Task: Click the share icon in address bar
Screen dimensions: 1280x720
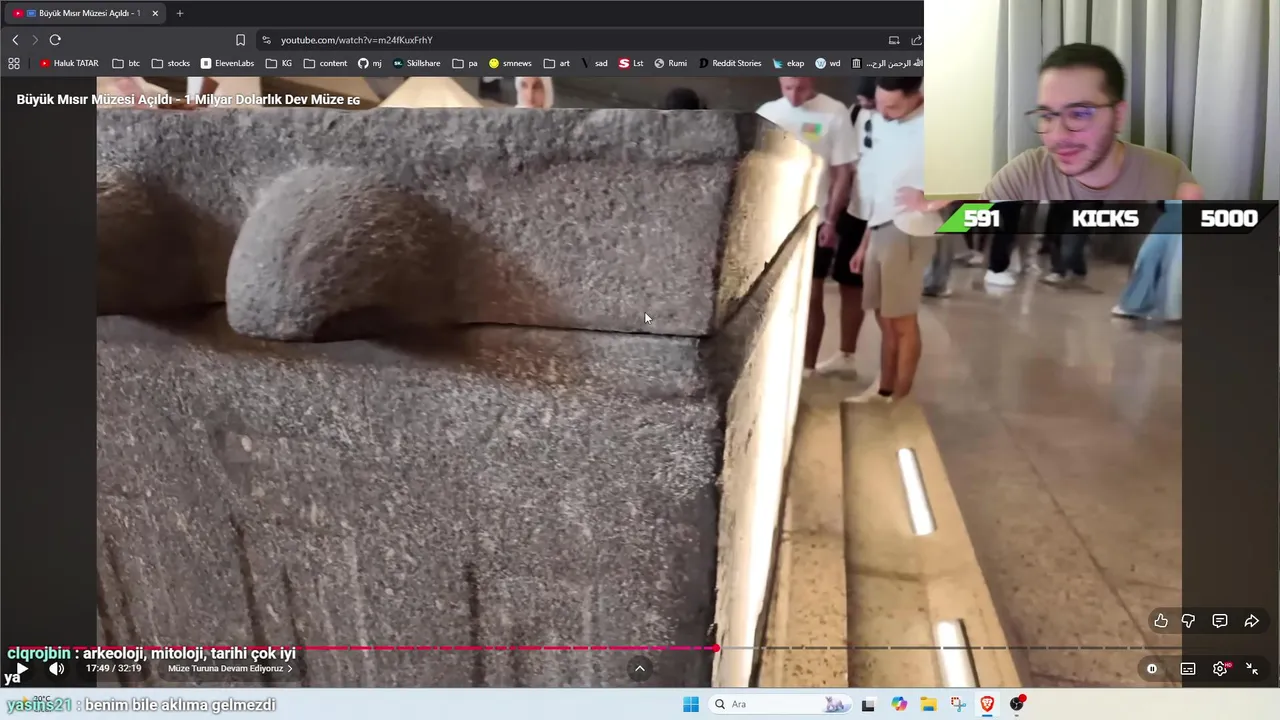Action: coord(916,40)
